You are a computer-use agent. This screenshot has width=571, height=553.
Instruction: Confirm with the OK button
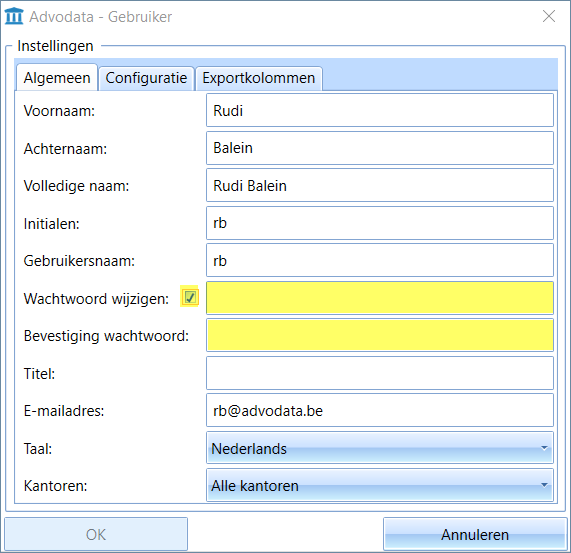96,534
